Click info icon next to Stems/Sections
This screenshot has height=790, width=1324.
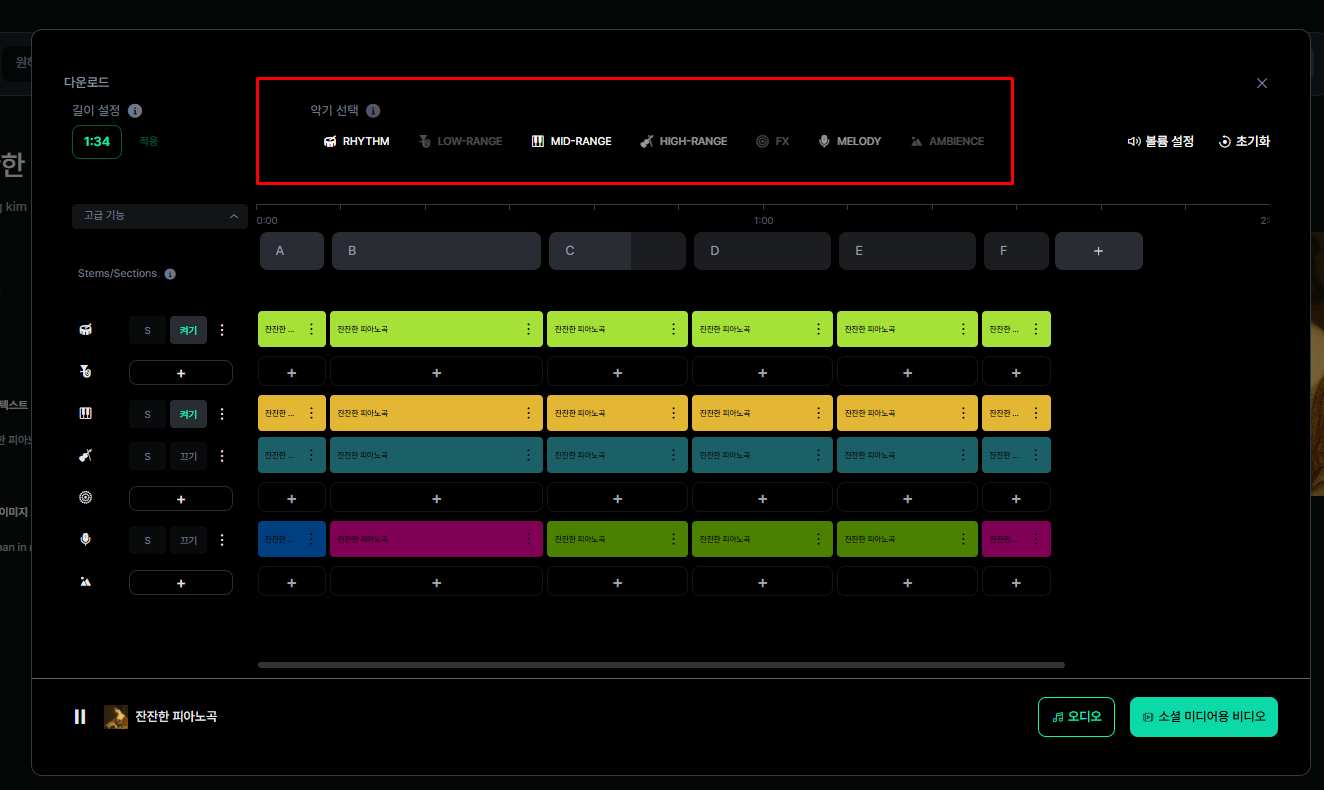pos(170,274)
